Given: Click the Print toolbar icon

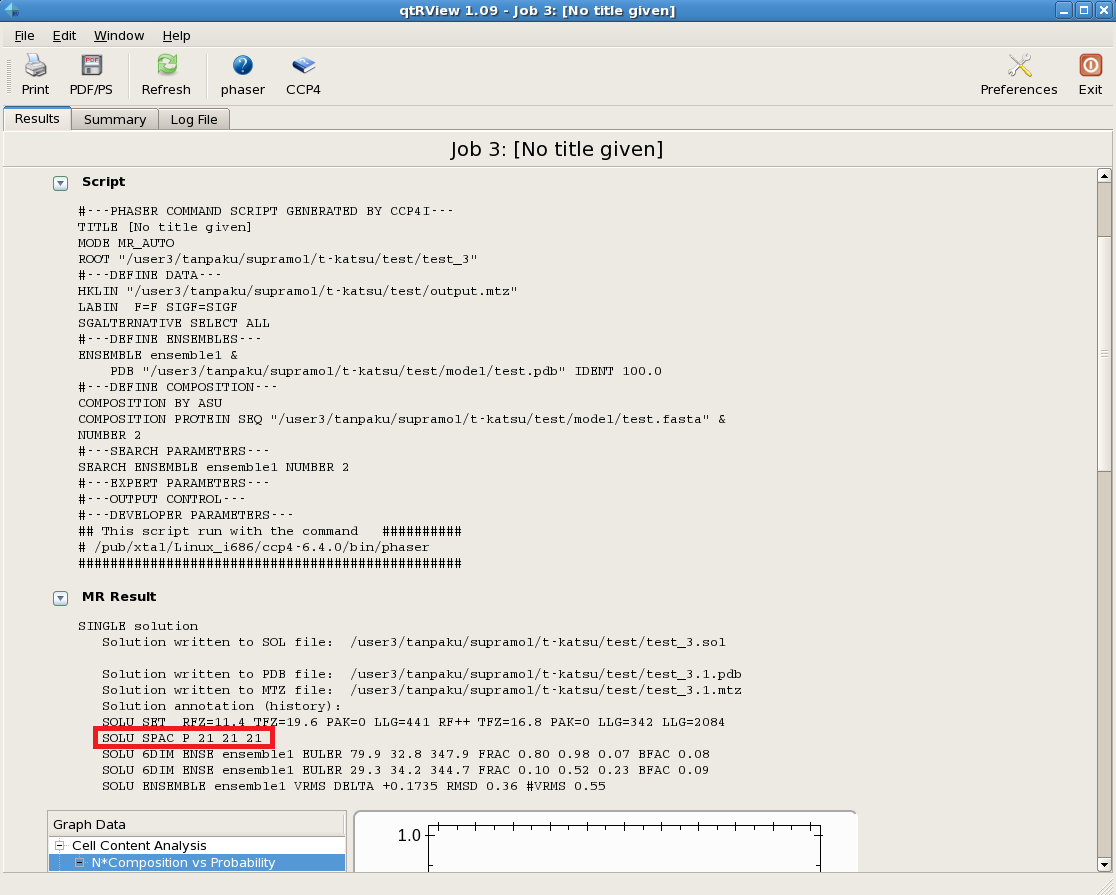Looking at the screenshot, I should 35,66.
